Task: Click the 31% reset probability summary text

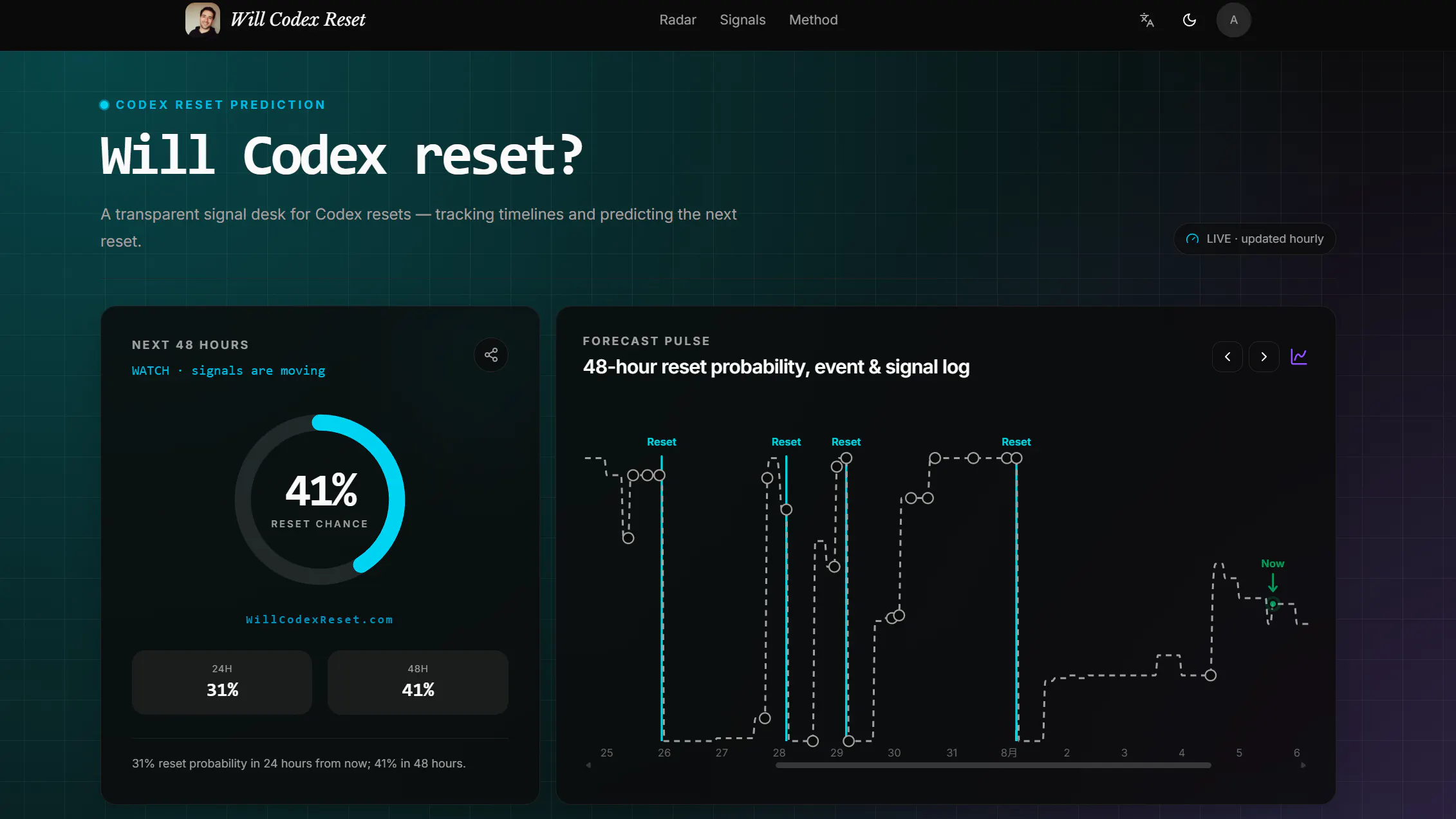Action: point(299,764)
